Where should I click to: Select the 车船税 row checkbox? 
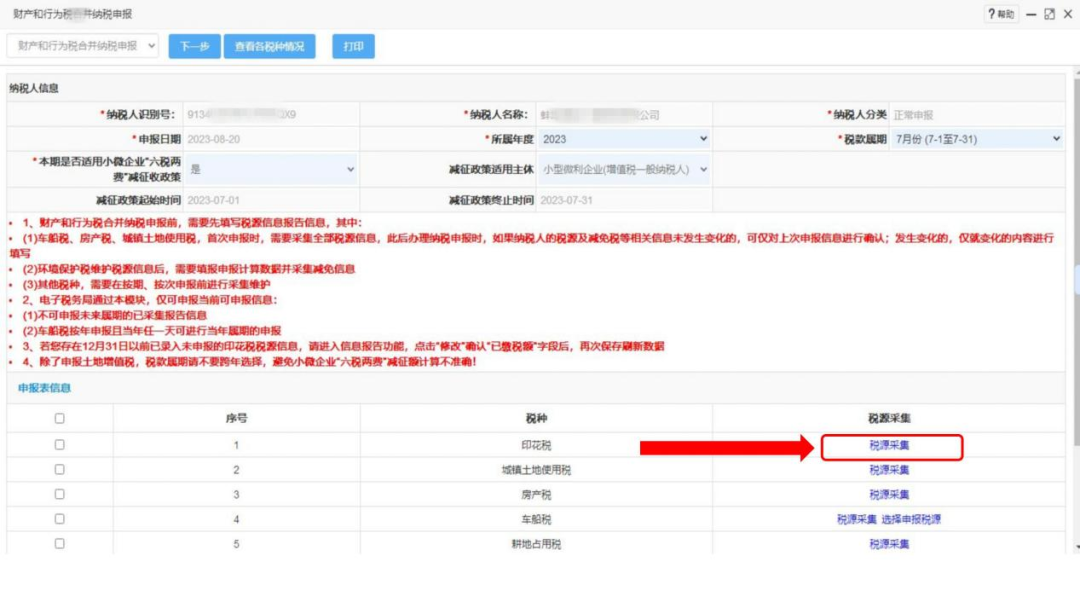coord(60,519)
